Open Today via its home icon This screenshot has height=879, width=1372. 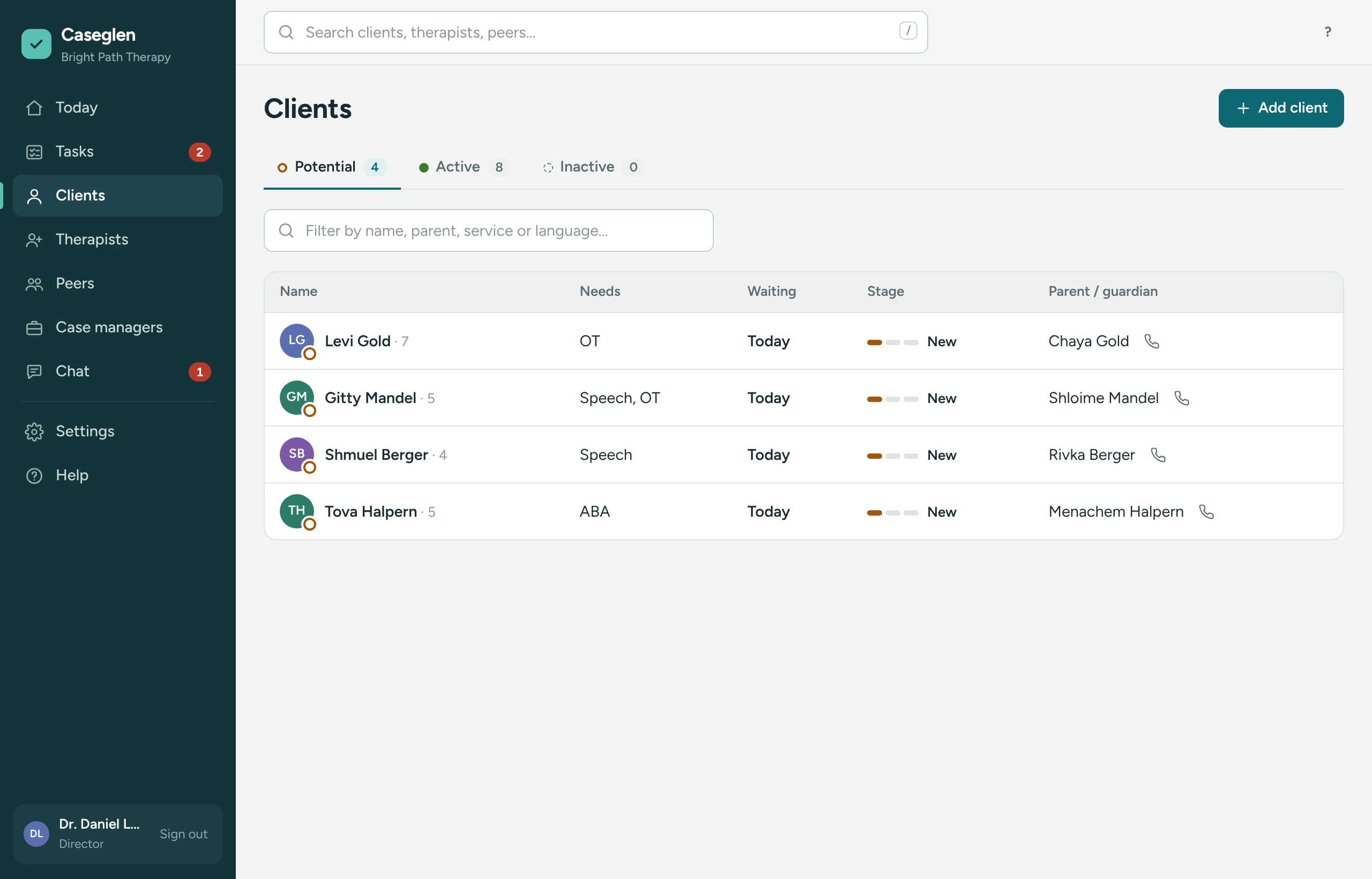34,108
